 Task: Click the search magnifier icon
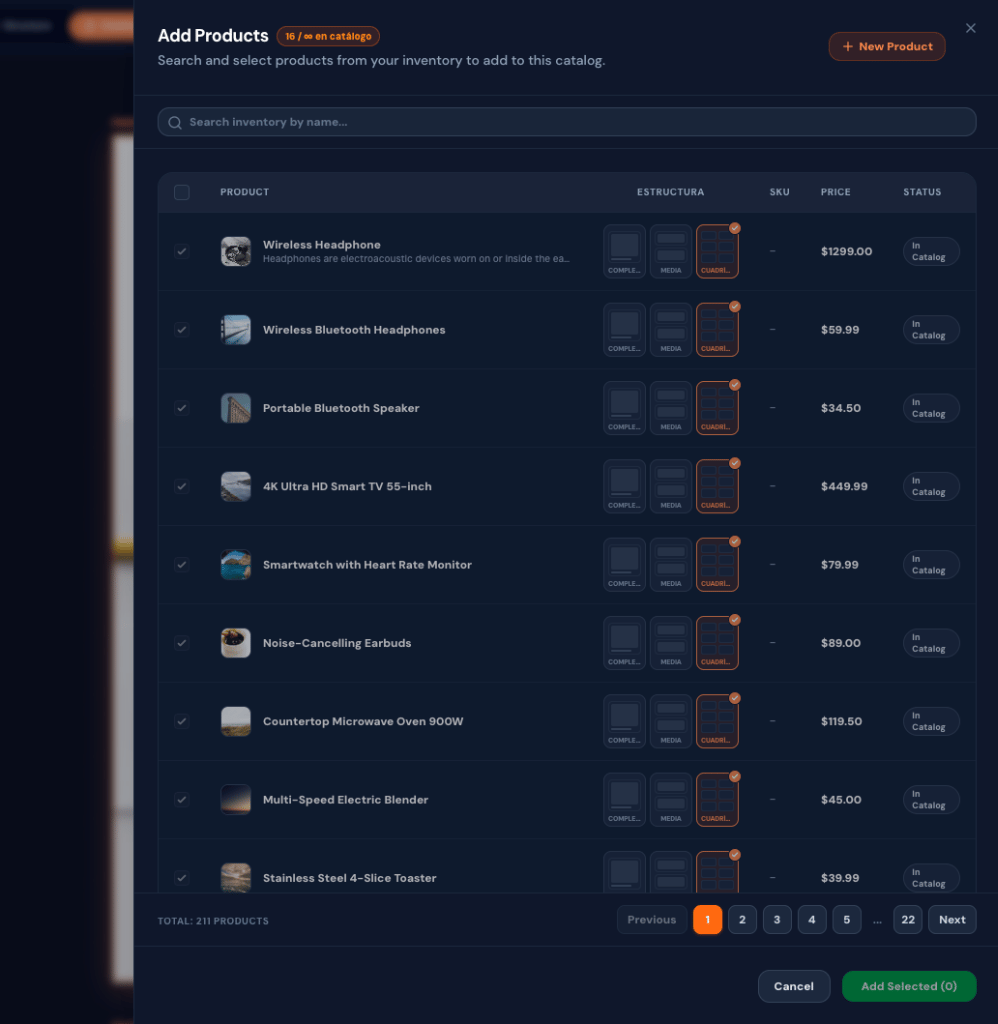click(x=174, y=122)
